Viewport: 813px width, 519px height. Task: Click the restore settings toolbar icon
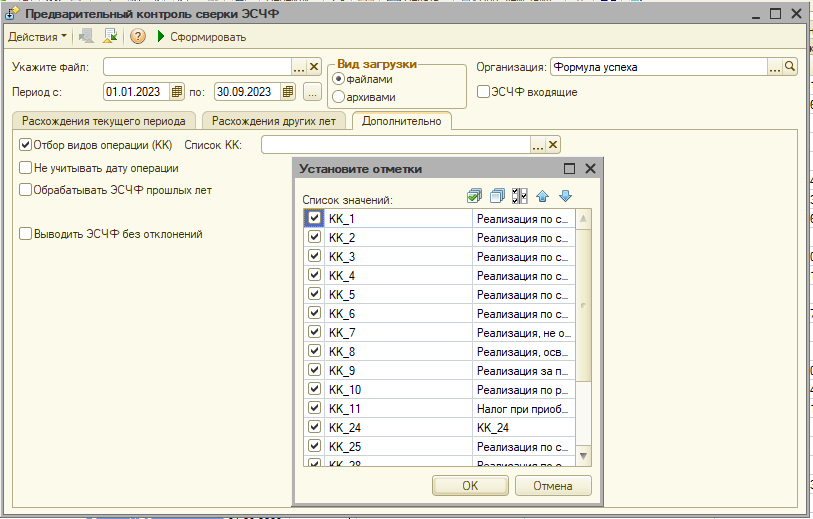(x=110, y=37)
